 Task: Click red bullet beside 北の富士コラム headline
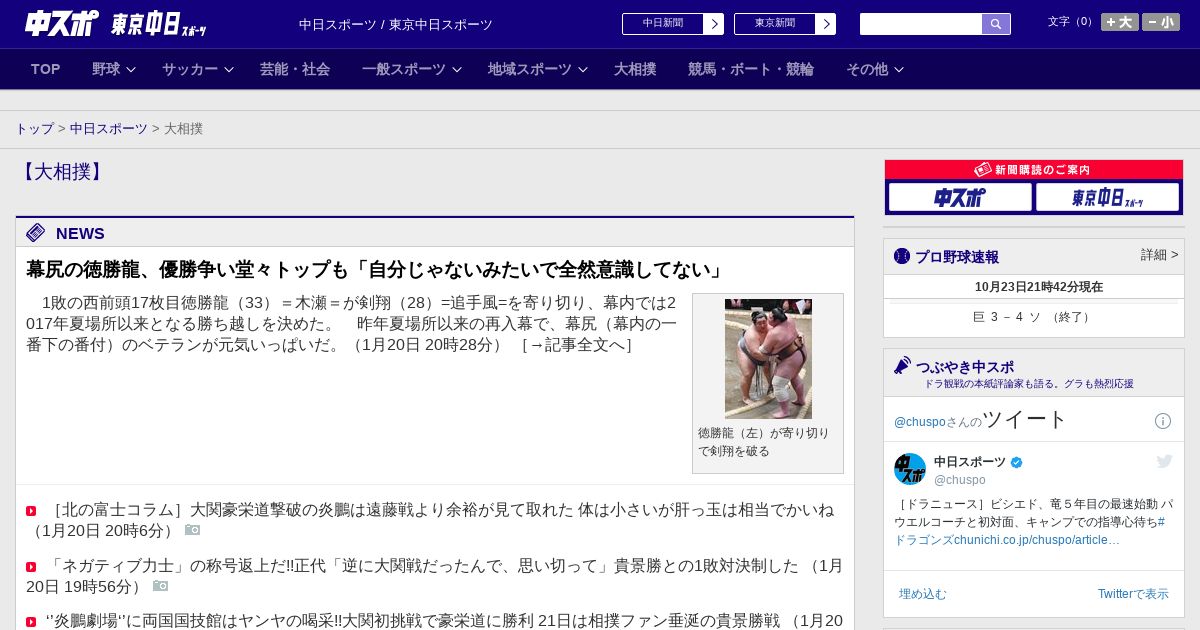31,511
